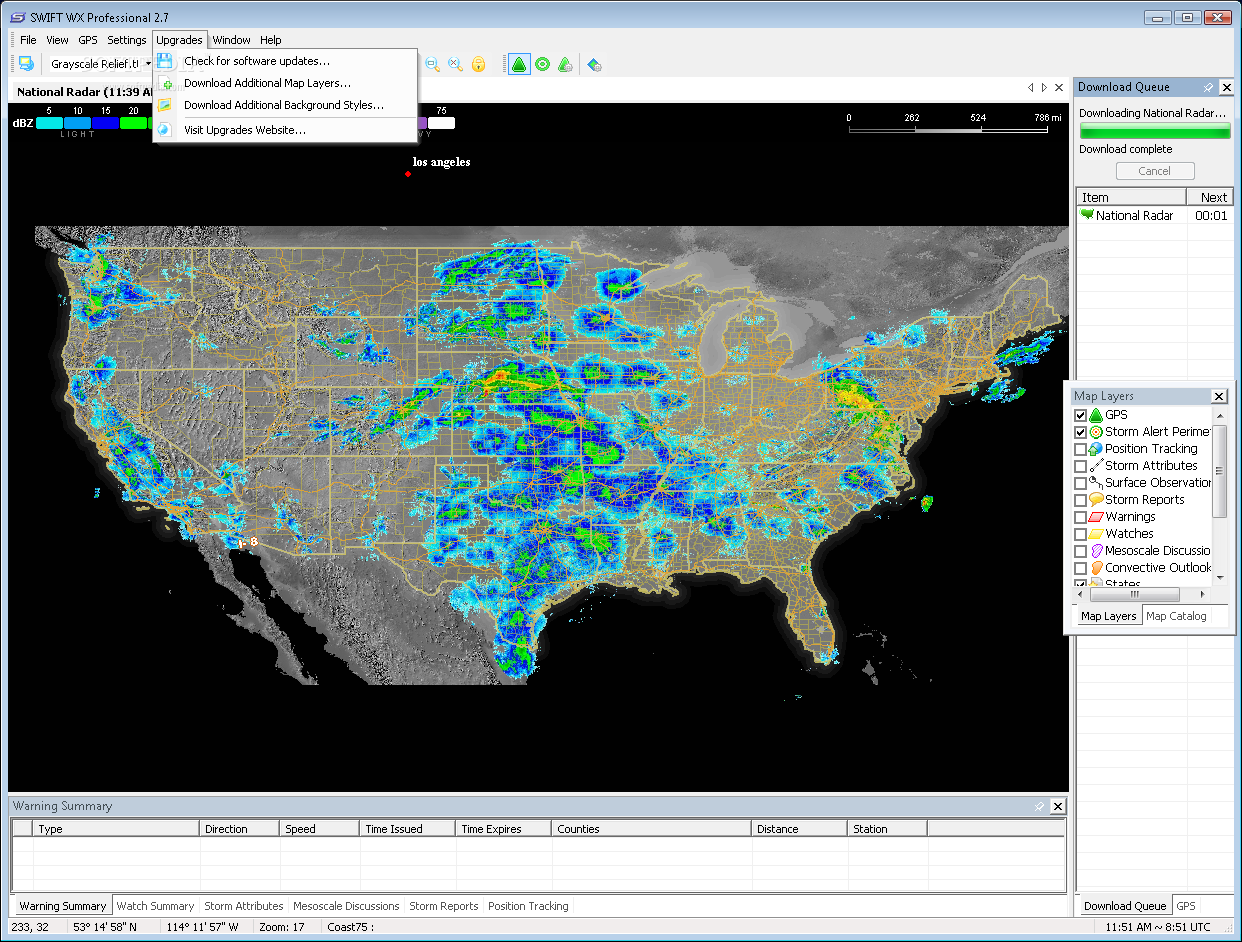This screenshot has width=1242, height=942.
Task: Click the Counties column header
Action: point(651,829)
